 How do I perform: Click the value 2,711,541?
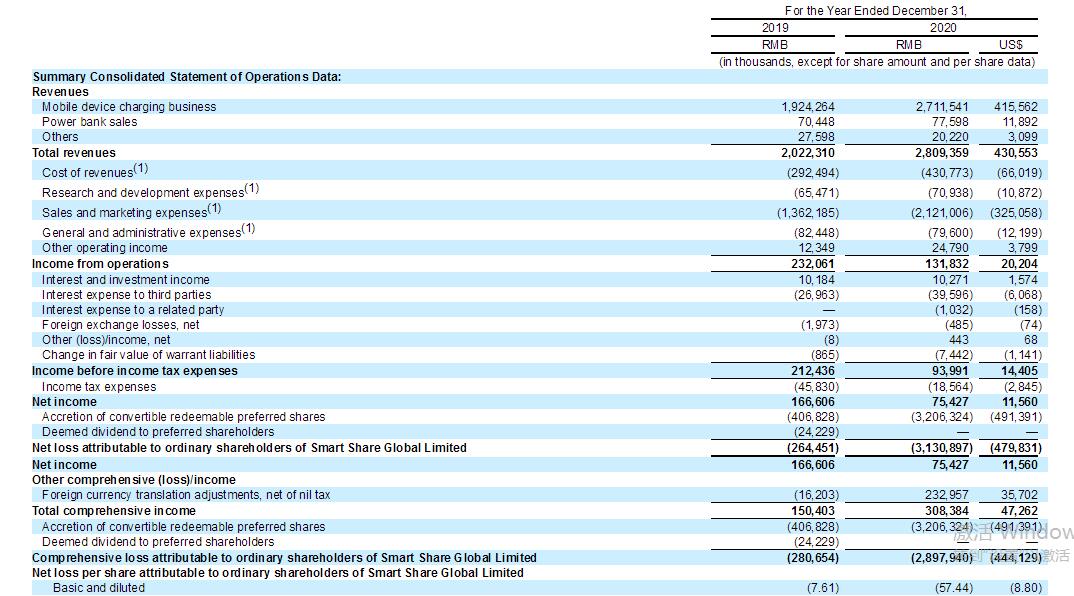pos(942,107)
